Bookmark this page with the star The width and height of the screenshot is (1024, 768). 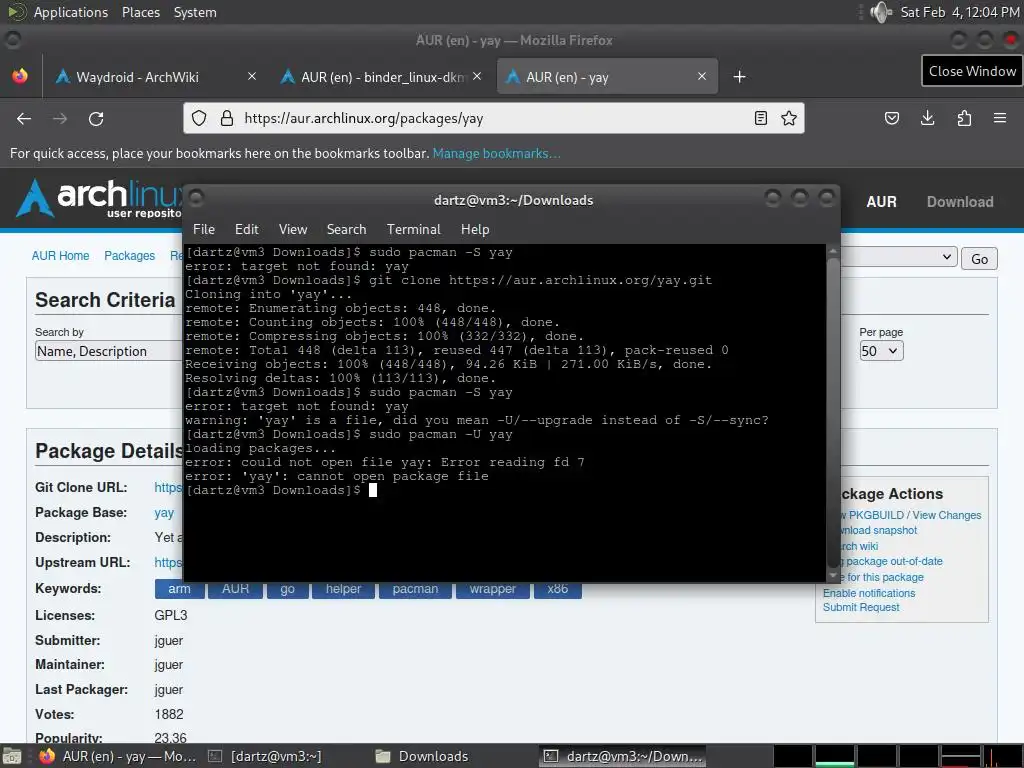[x=789, y=118]
